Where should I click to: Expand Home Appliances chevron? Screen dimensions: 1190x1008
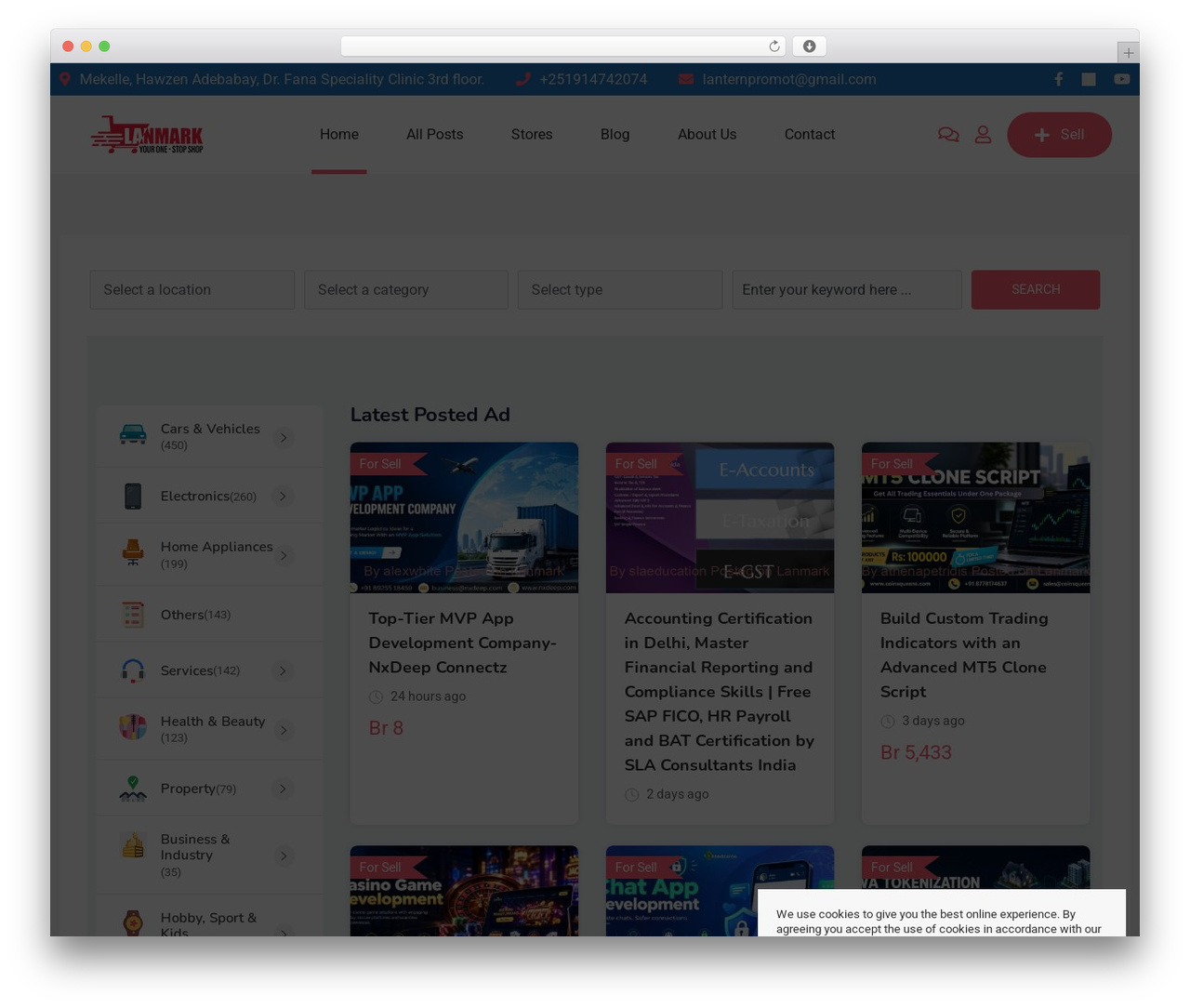284,555
